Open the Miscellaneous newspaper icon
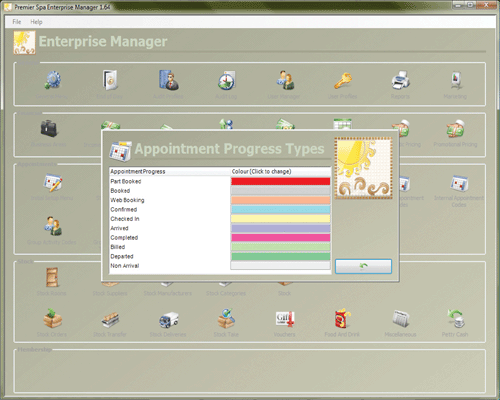The height and width of the screenshot is (400, 500). pyautogui.click(x=400, y=319)
